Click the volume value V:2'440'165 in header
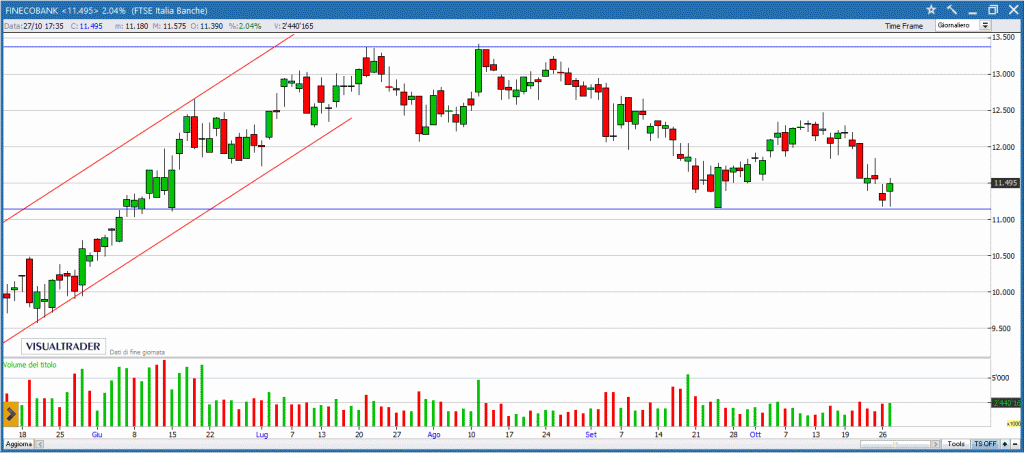This screenshot has width=1024, height=453. tap(293, 26)
